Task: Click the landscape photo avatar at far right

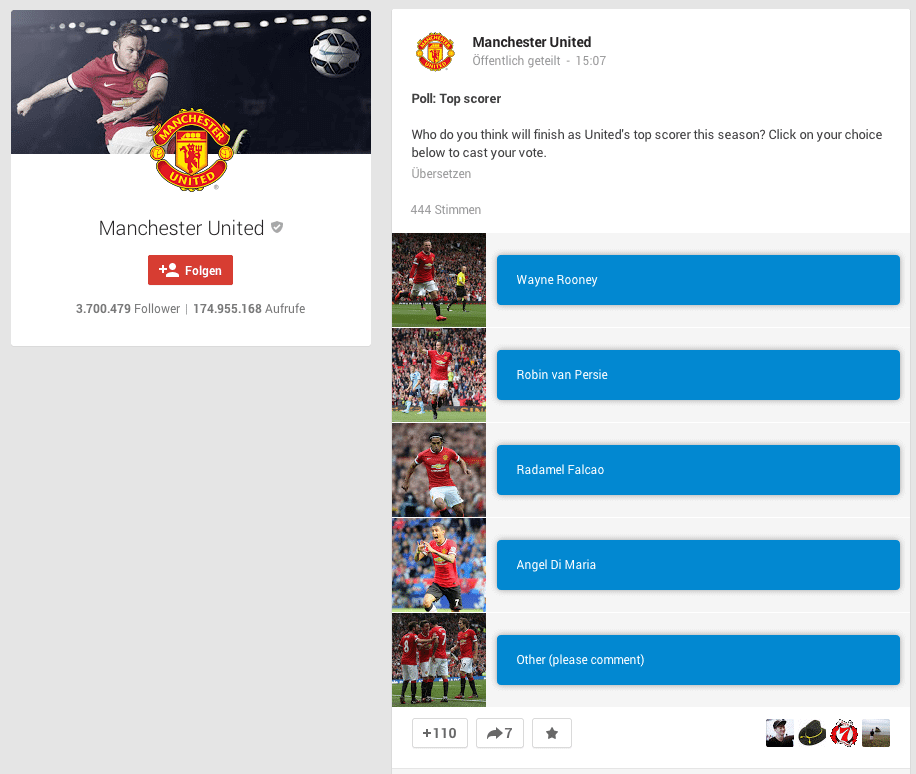Action: tap(876, 733)
